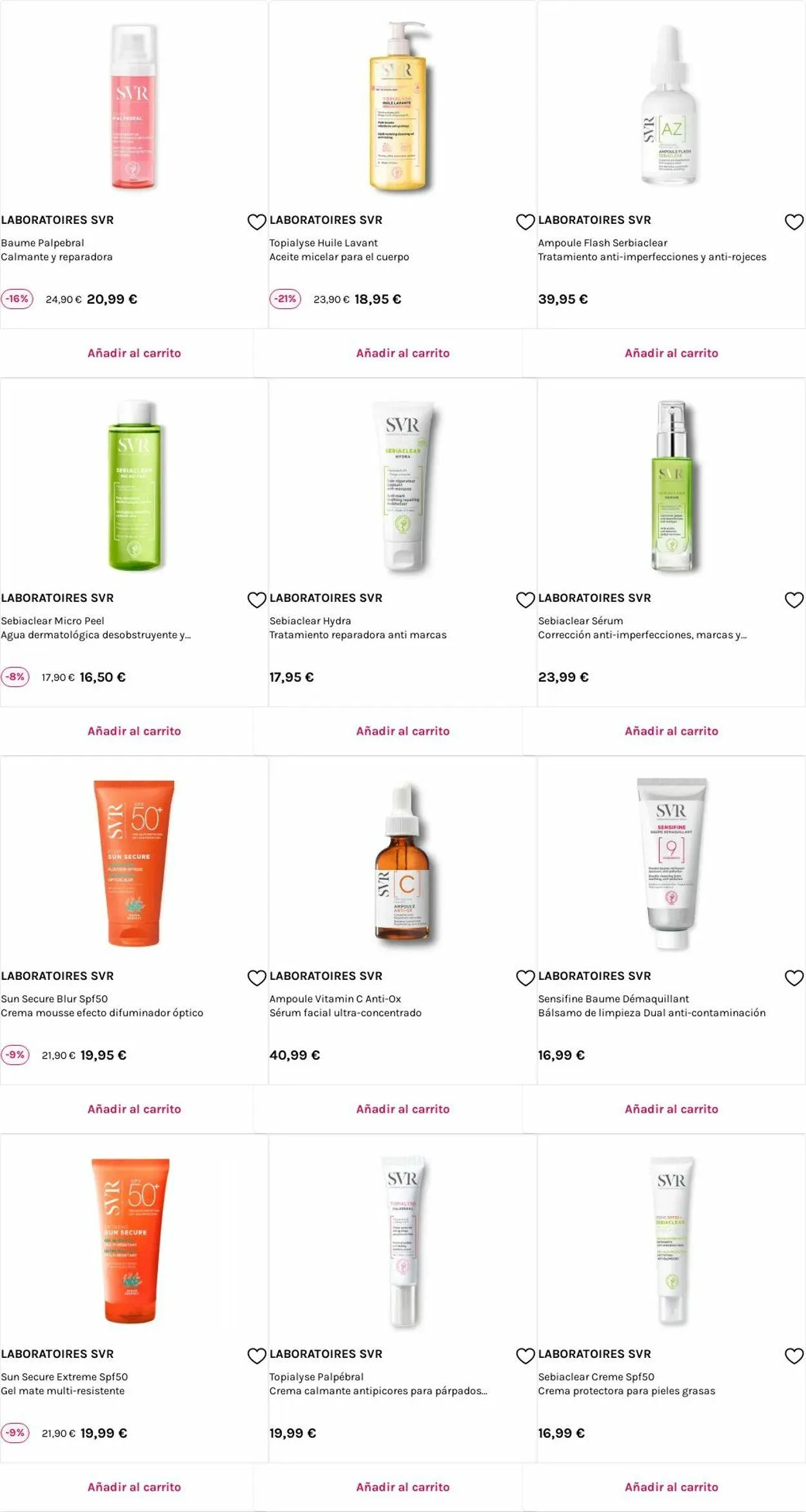Add Baume Palpebral to cart
This screenshot has height=1512, width=806.
134,353
